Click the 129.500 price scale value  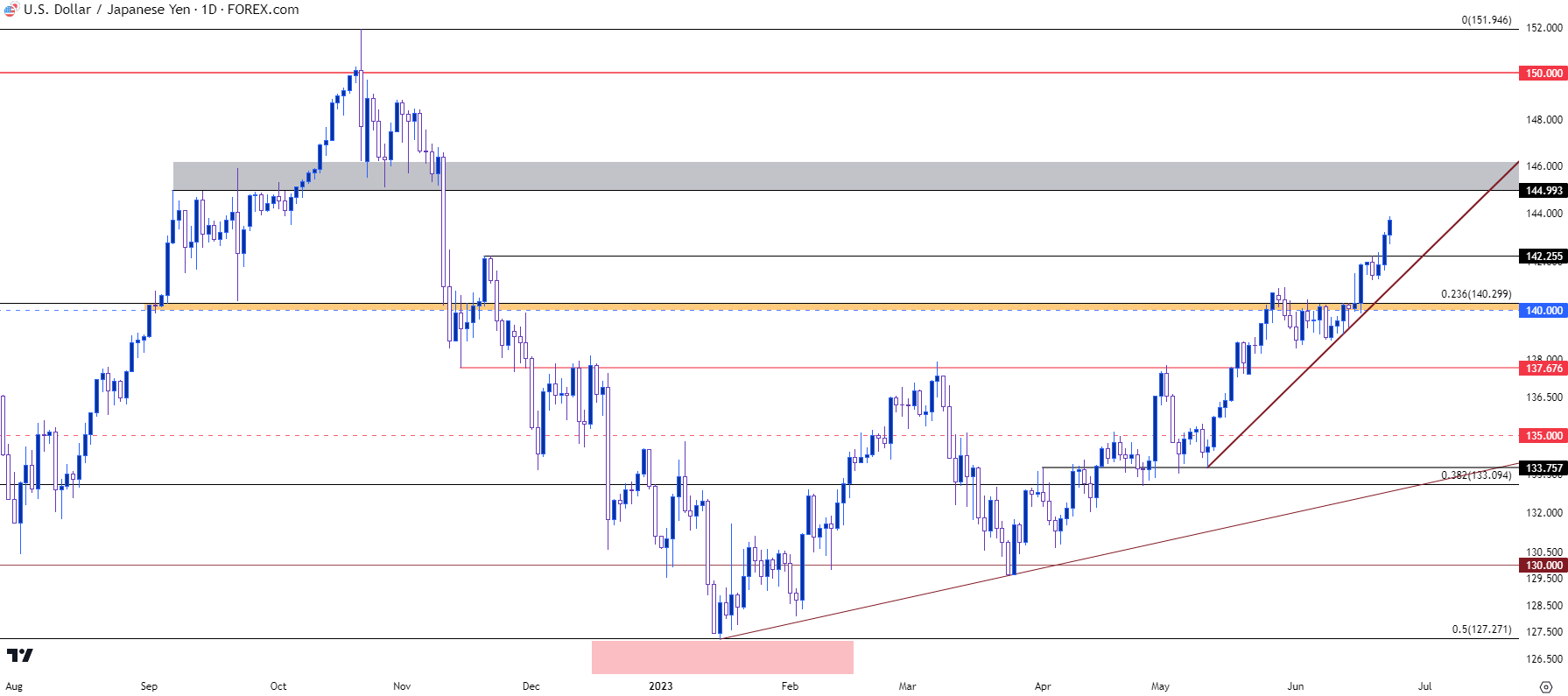pos(1544,579)
